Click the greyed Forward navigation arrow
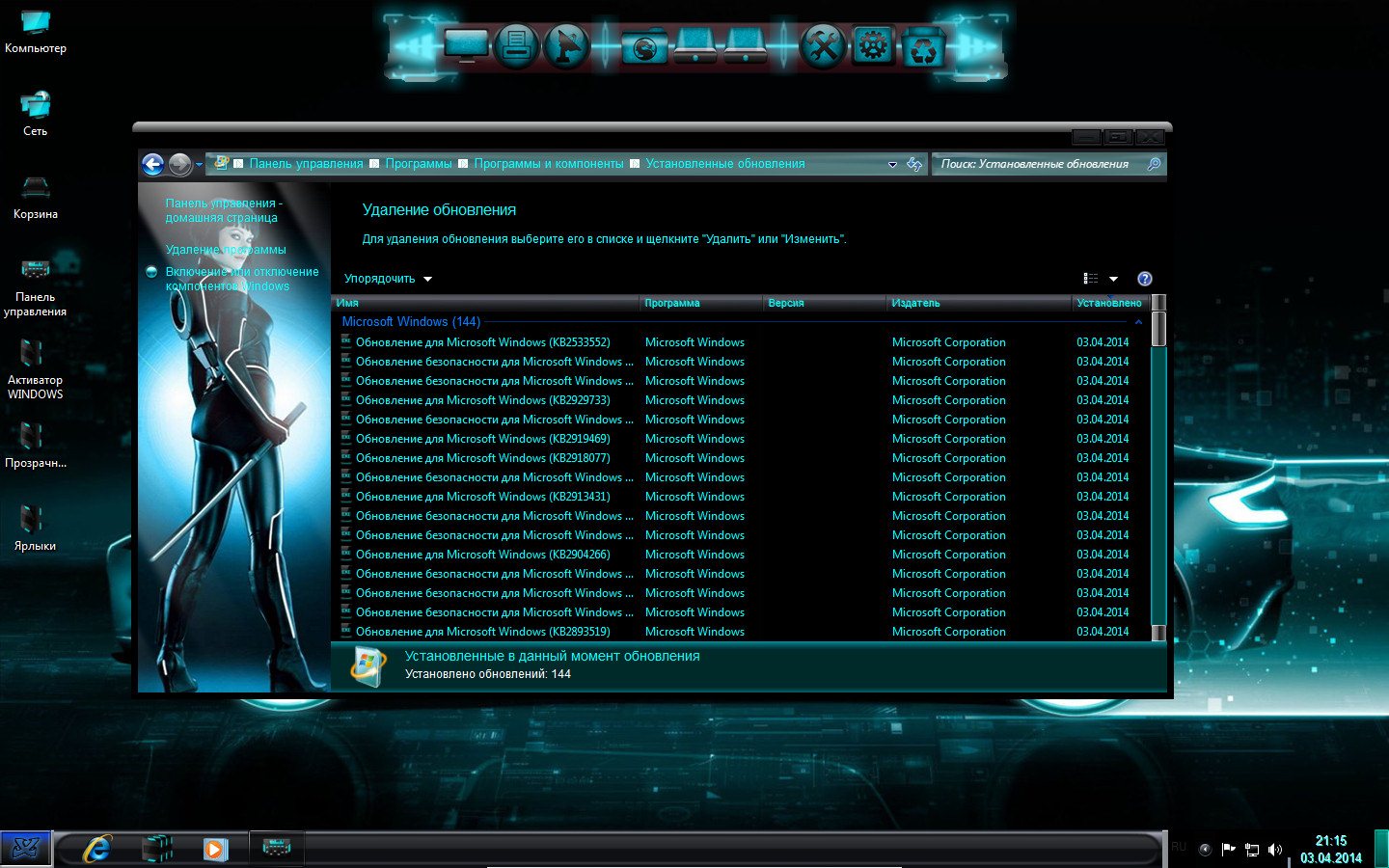The width and height of the screenshot is (1389, 868). 179,164
